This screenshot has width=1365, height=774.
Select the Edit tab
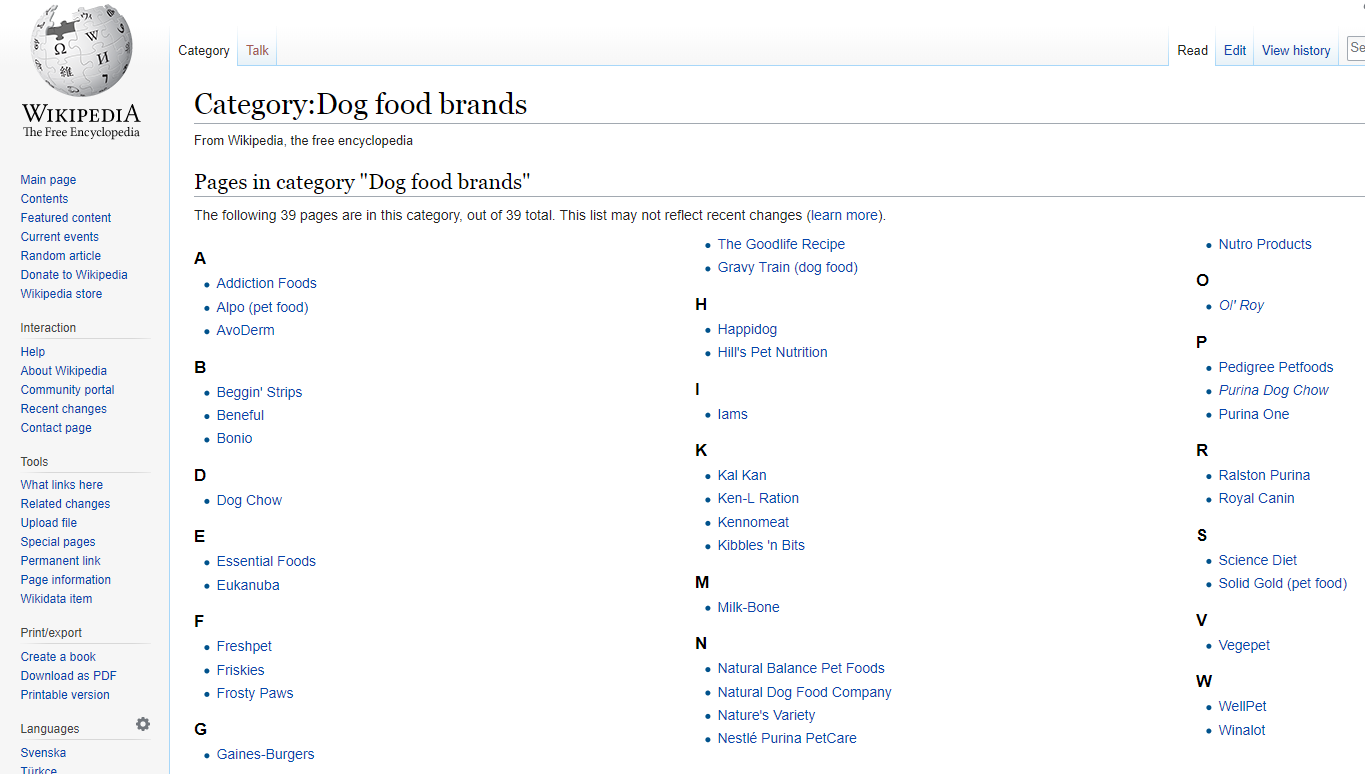point(1235,51)
